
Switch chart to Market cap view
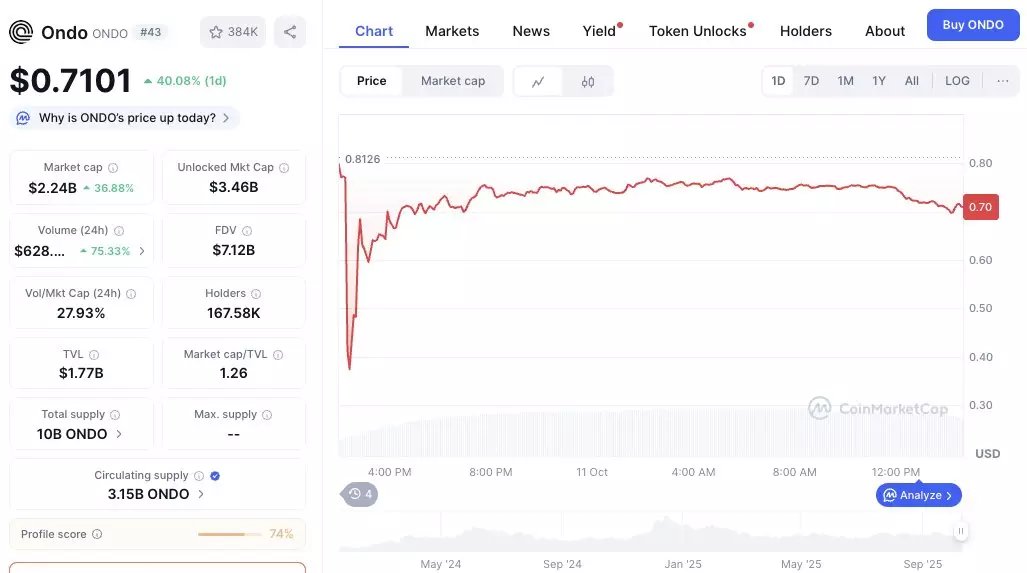pos(453,81)
